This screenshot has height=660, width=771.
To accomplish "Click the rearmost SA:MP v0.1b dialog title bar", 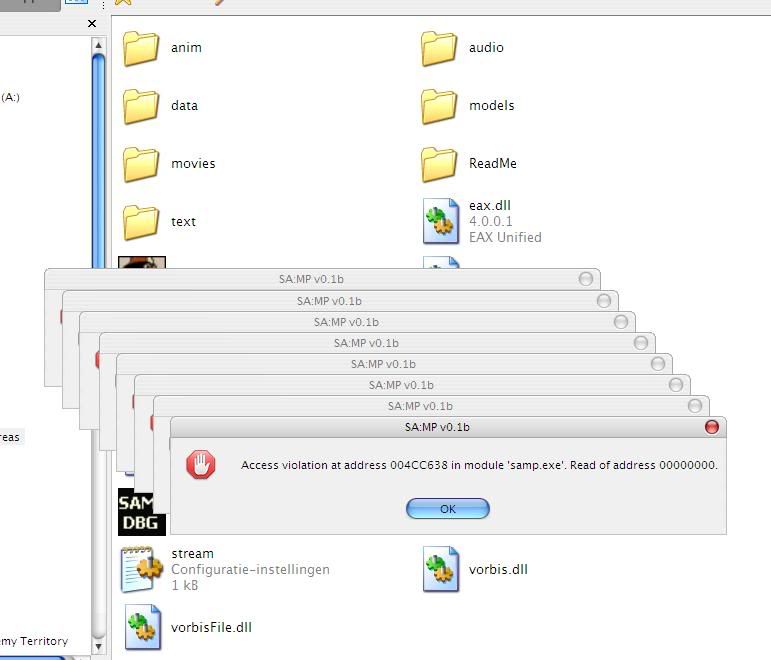I will coord(322,279).
